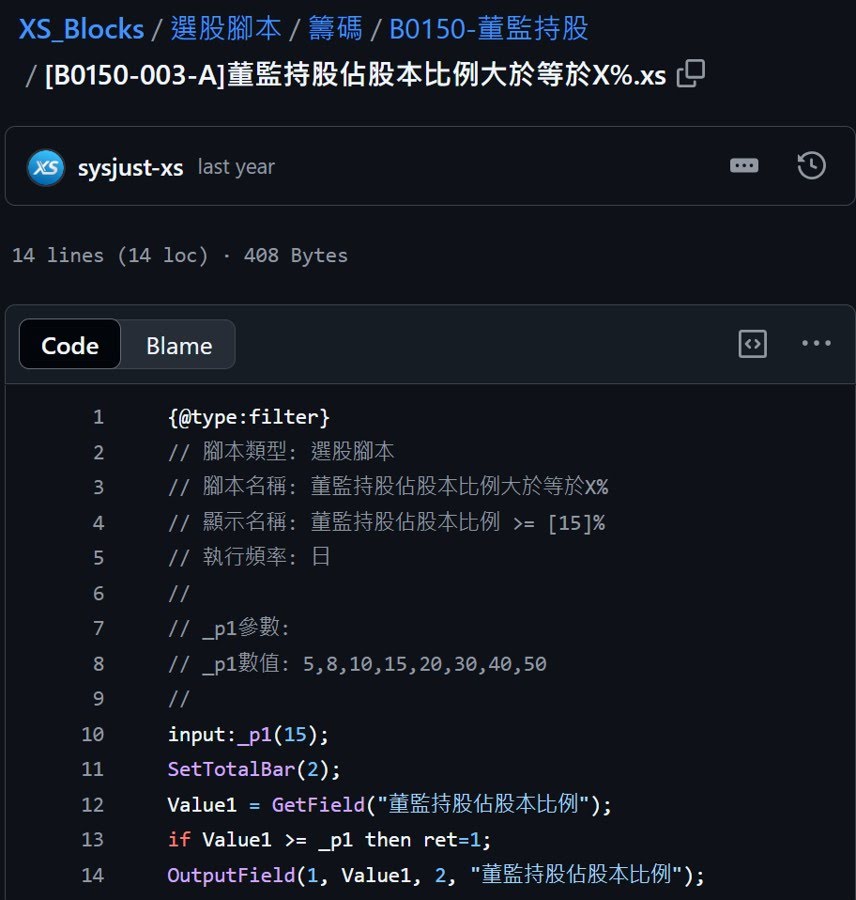
Task: Click the SetTotalBar code line
Action: point(254,769)
